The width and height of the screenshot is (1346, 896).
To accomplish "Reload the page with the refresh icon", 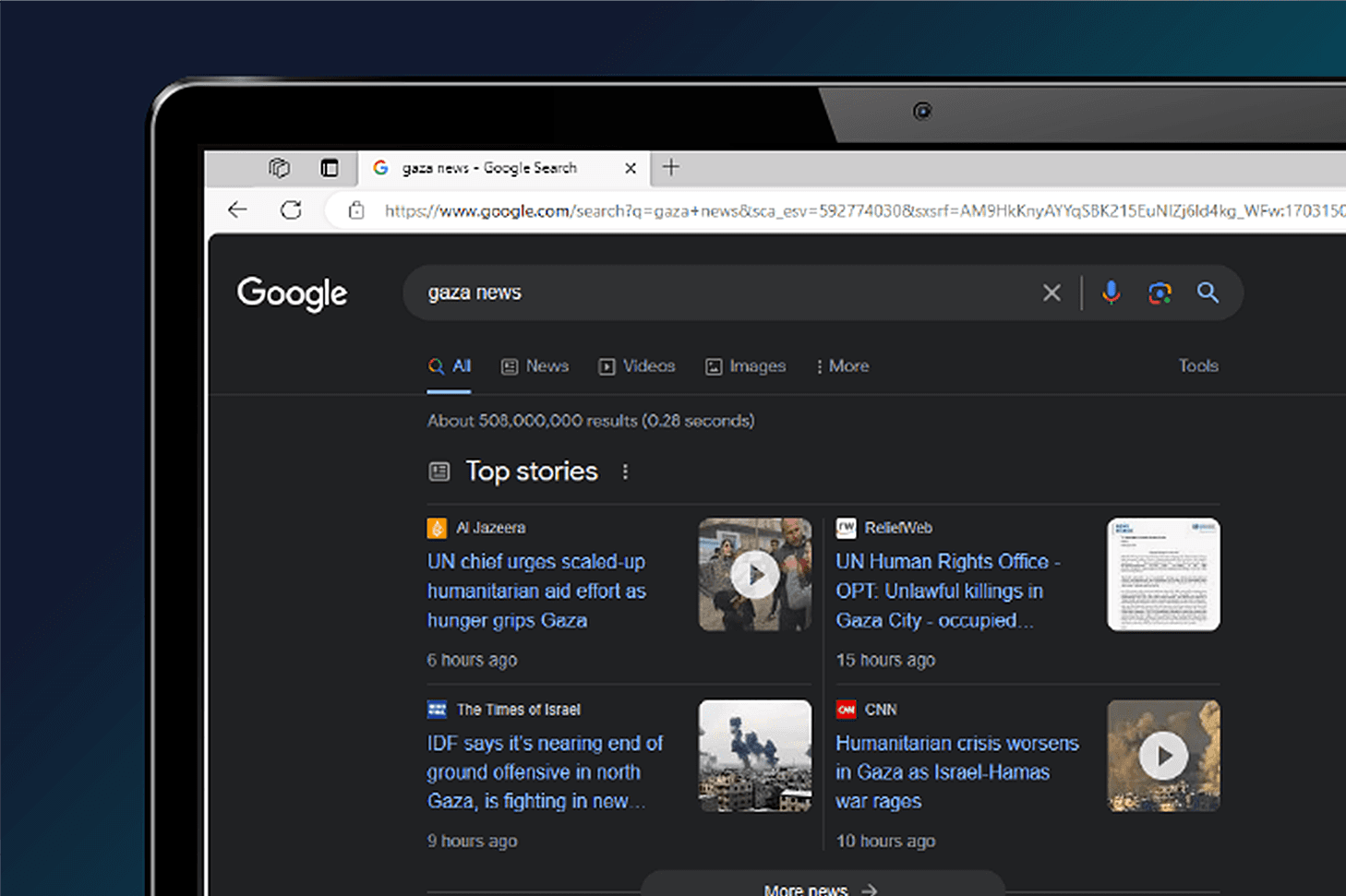I will 291,209.
